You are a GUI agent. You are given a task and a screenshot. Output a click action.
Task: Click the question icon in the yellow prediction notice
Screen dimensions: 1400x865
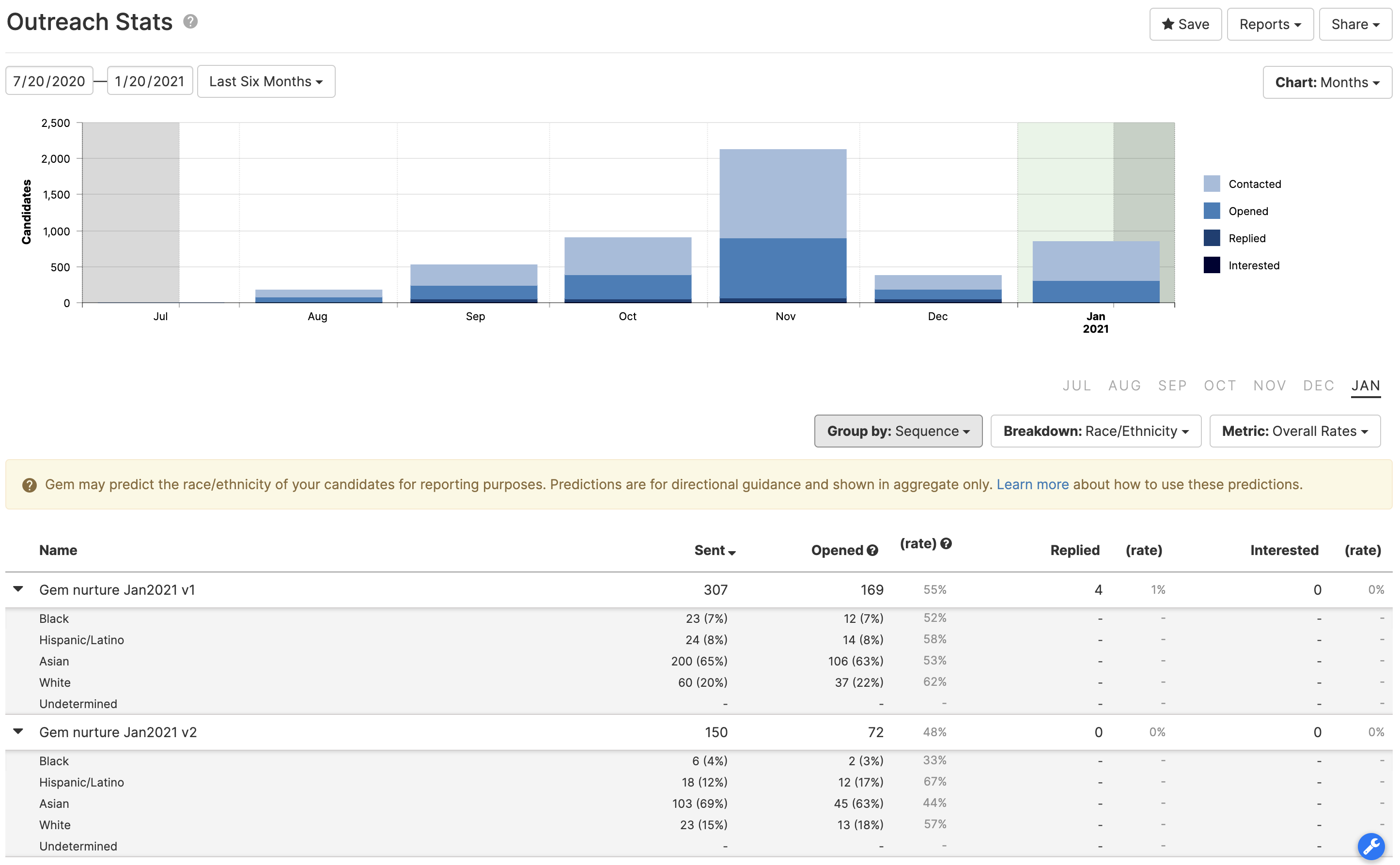[29, 485]
